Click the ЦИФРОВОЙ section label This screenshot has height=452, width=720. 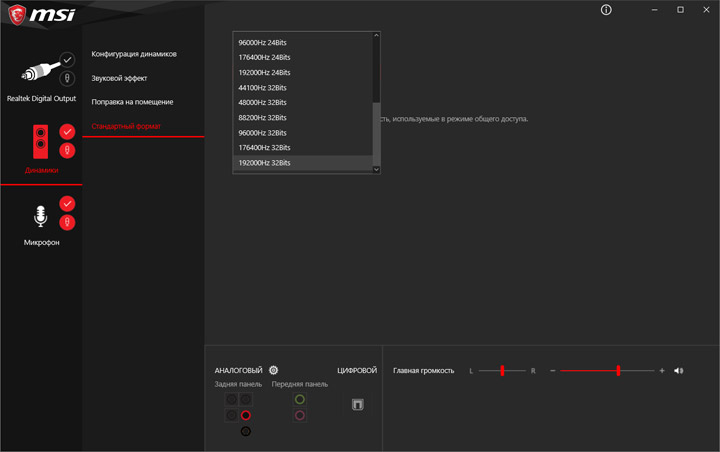357,370
